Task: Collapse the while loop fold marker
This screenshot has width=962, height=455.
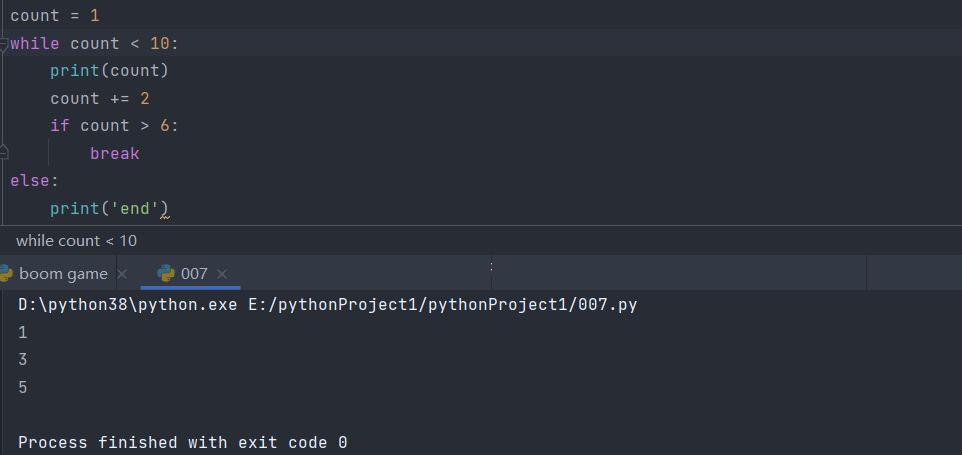Action: pos(4,45)
